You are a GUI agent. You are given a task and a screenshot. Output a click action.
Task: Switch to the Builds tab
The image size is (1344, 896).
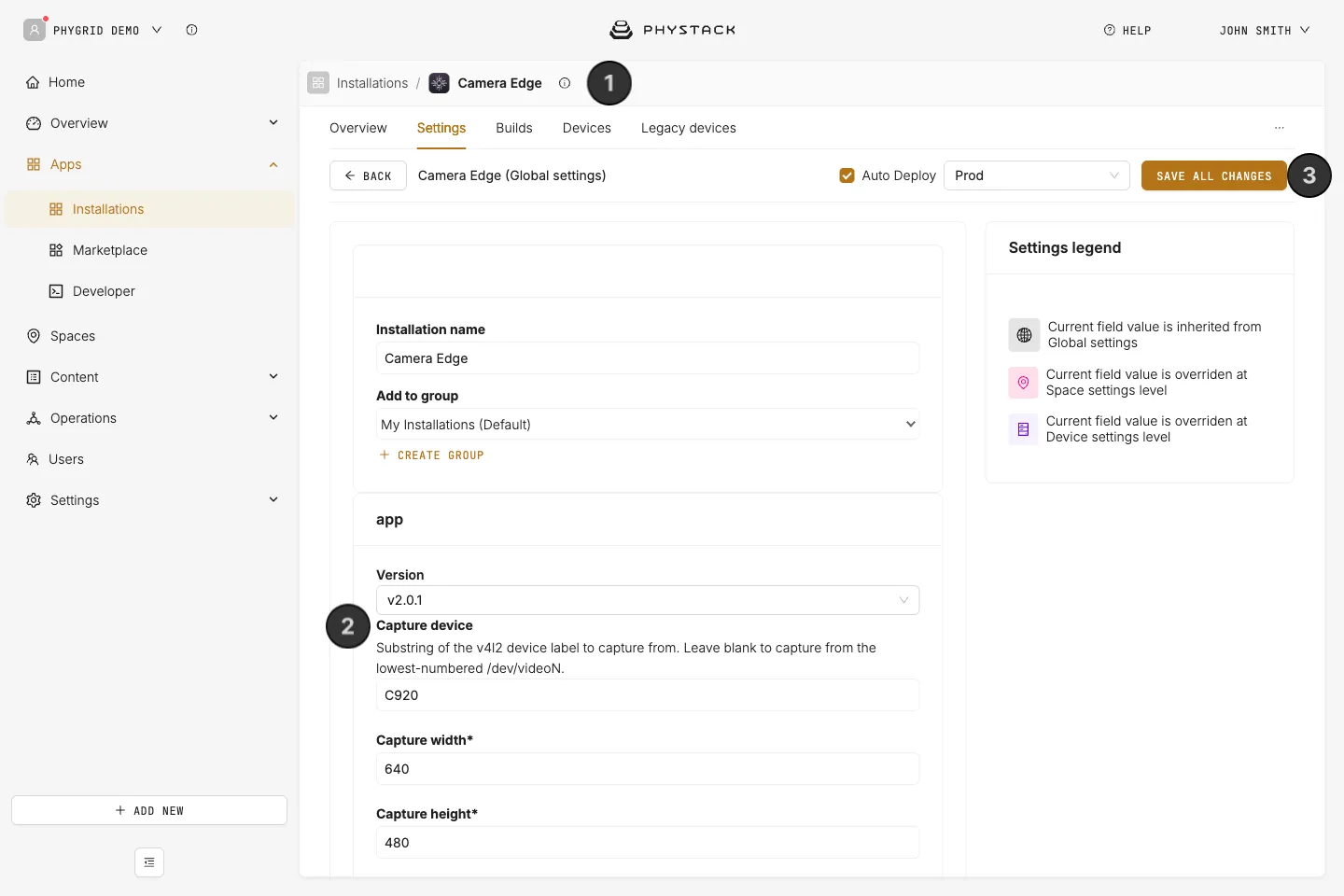point(514,128)
